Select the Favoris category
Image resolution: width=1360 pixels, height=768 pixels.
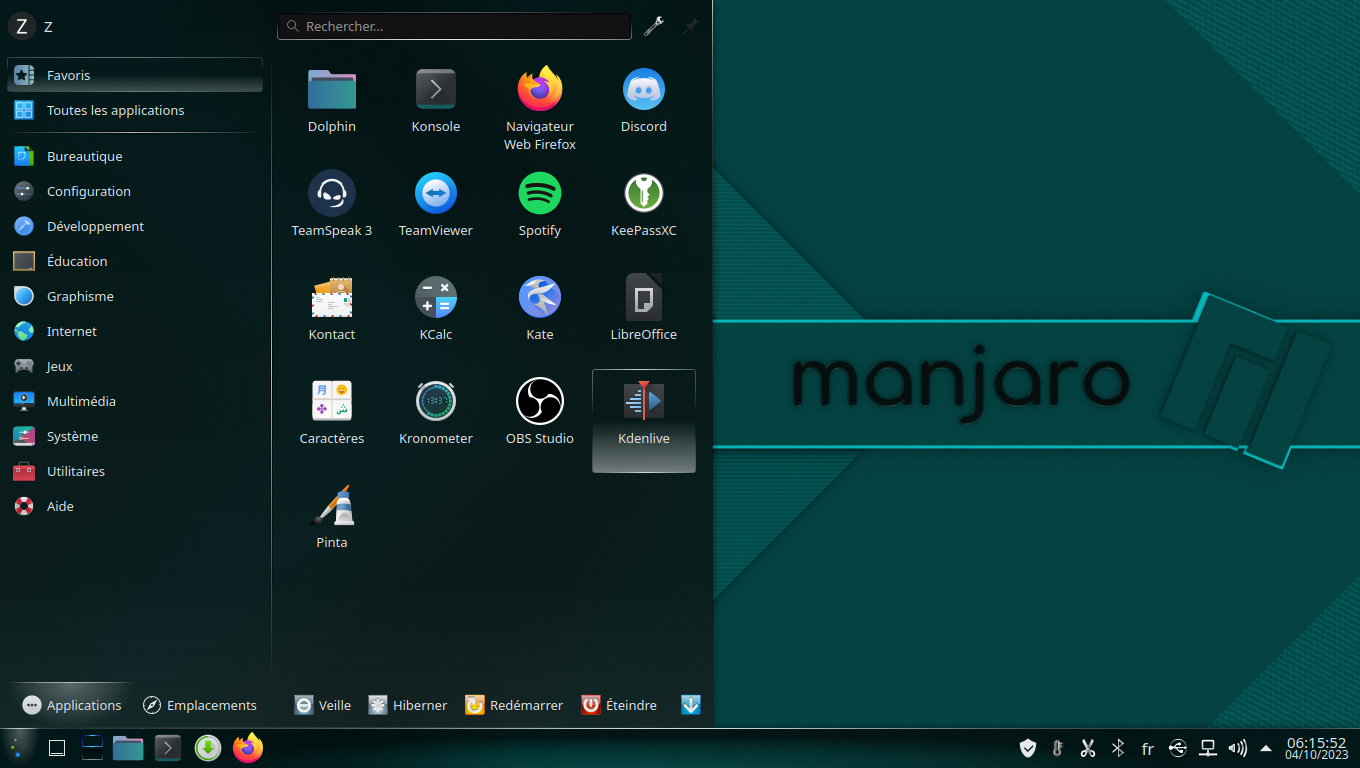[135, 75]
